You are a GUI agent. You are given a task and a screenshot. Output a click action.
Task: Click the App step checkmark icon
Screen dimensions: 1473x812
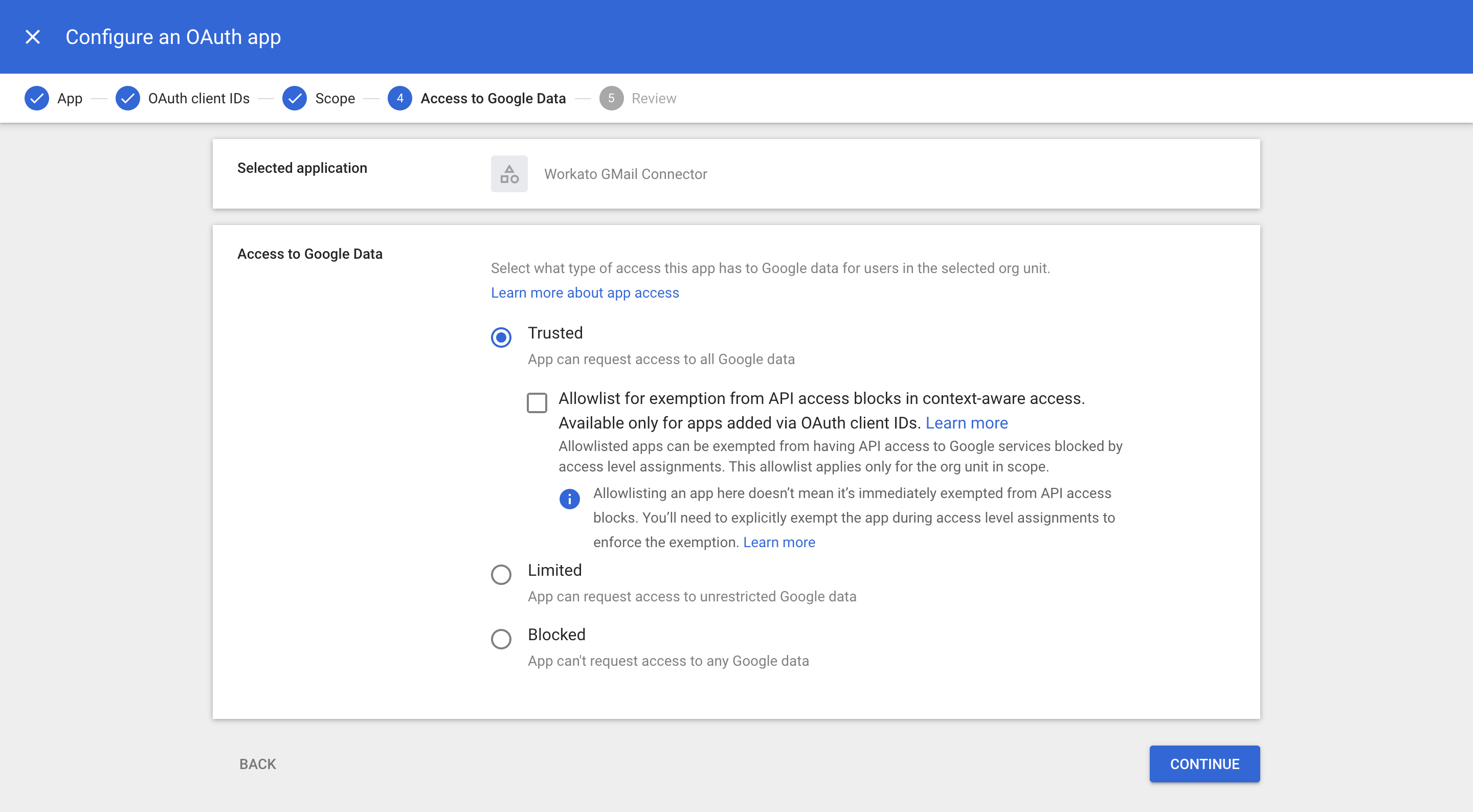(x=37, y=98)
